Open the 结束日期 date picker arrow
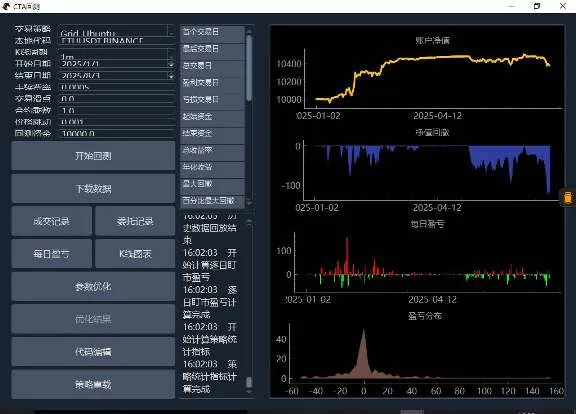This screenshot has height=414, width=576. (171, 76)
